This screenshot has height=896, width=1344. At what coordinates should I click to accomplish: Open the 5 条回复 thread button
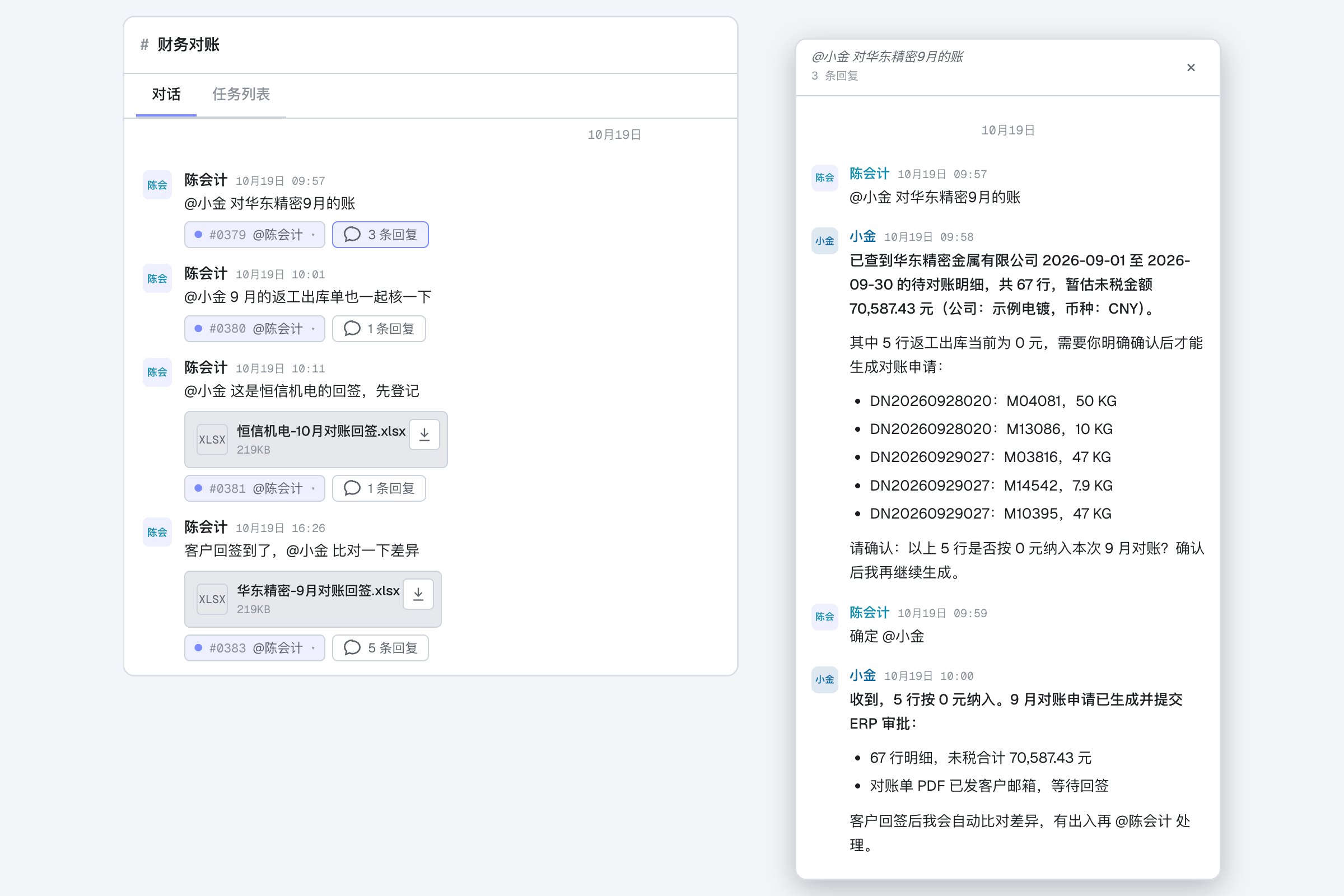(x=381, y=648)
